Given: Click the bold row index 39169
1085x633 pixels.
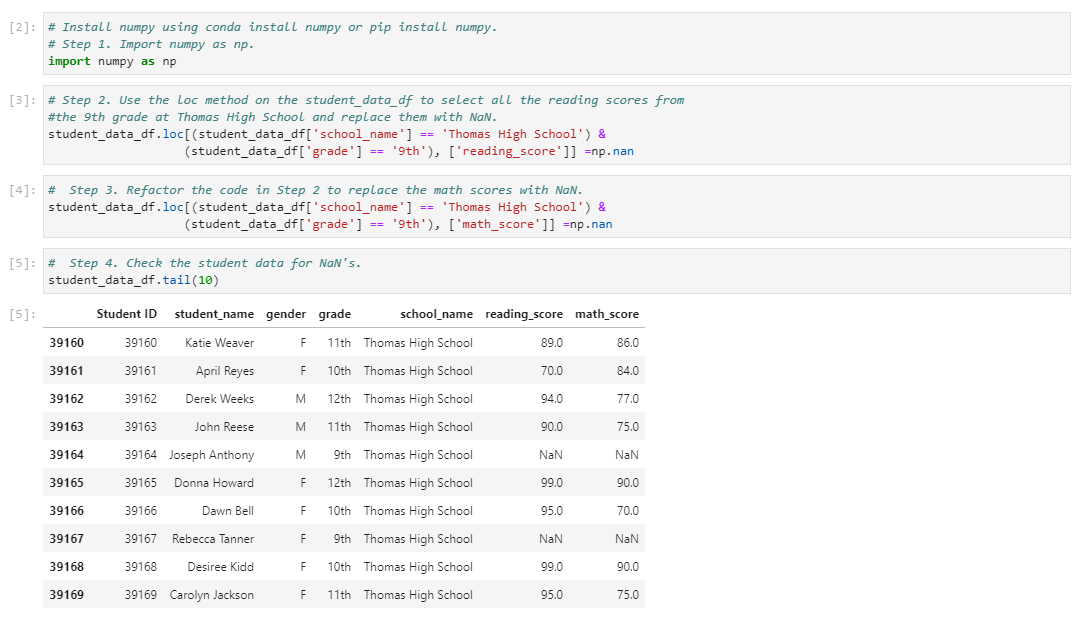Looking at the screenshot, I should point(66,595).
